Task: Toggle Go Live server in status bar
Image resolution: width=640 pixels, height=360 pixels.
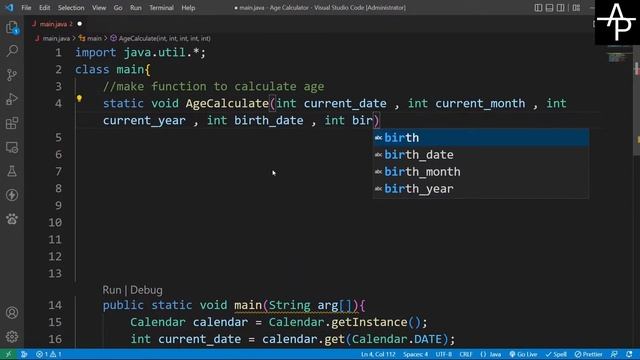Action: 523,354
